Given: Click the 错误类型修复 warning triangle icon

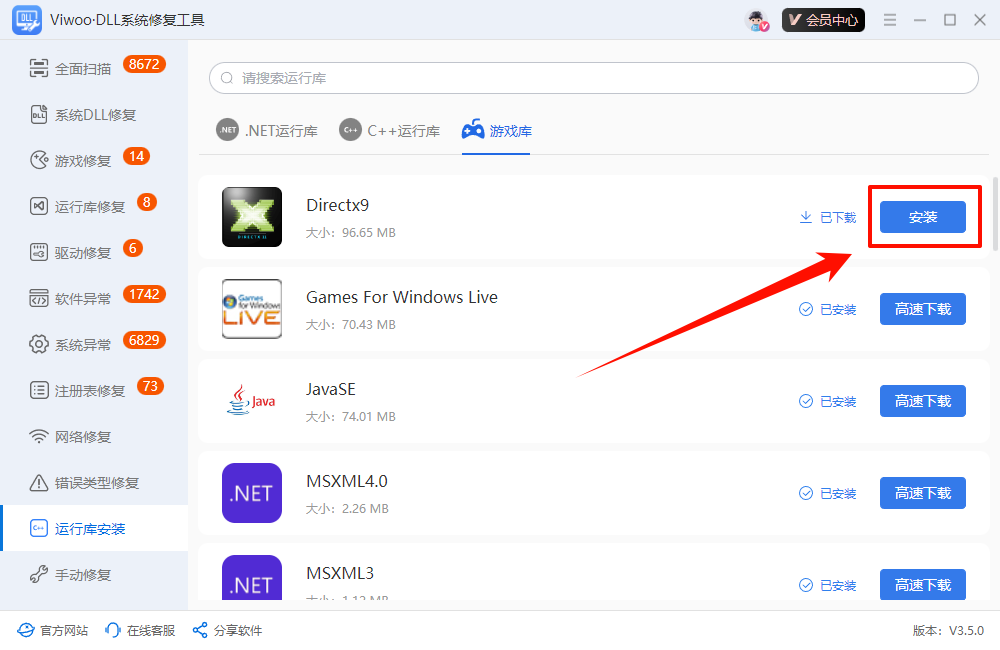Looking at the screenshot, I should coord(39,483).
